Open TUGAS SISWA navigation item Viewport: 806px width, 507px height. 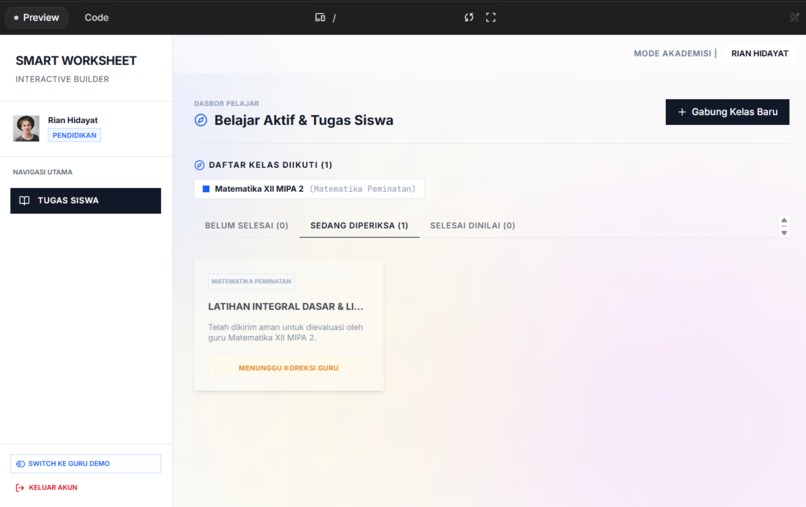[85, 201]
